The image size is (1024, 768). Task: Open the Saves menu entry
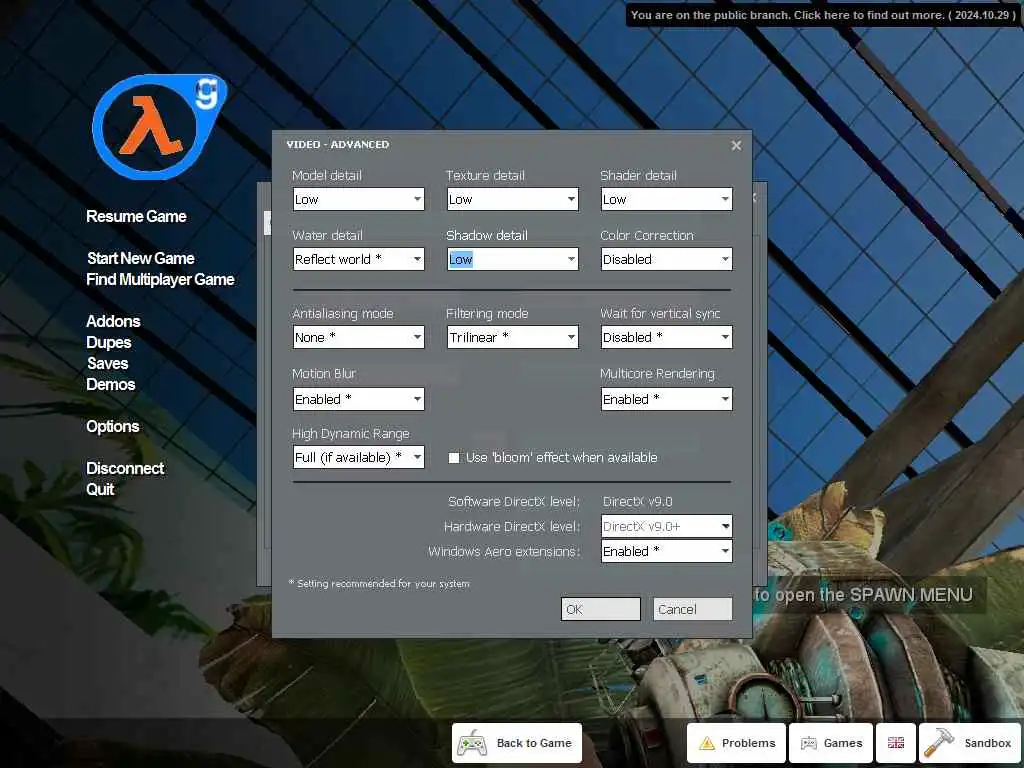(108, 363)
